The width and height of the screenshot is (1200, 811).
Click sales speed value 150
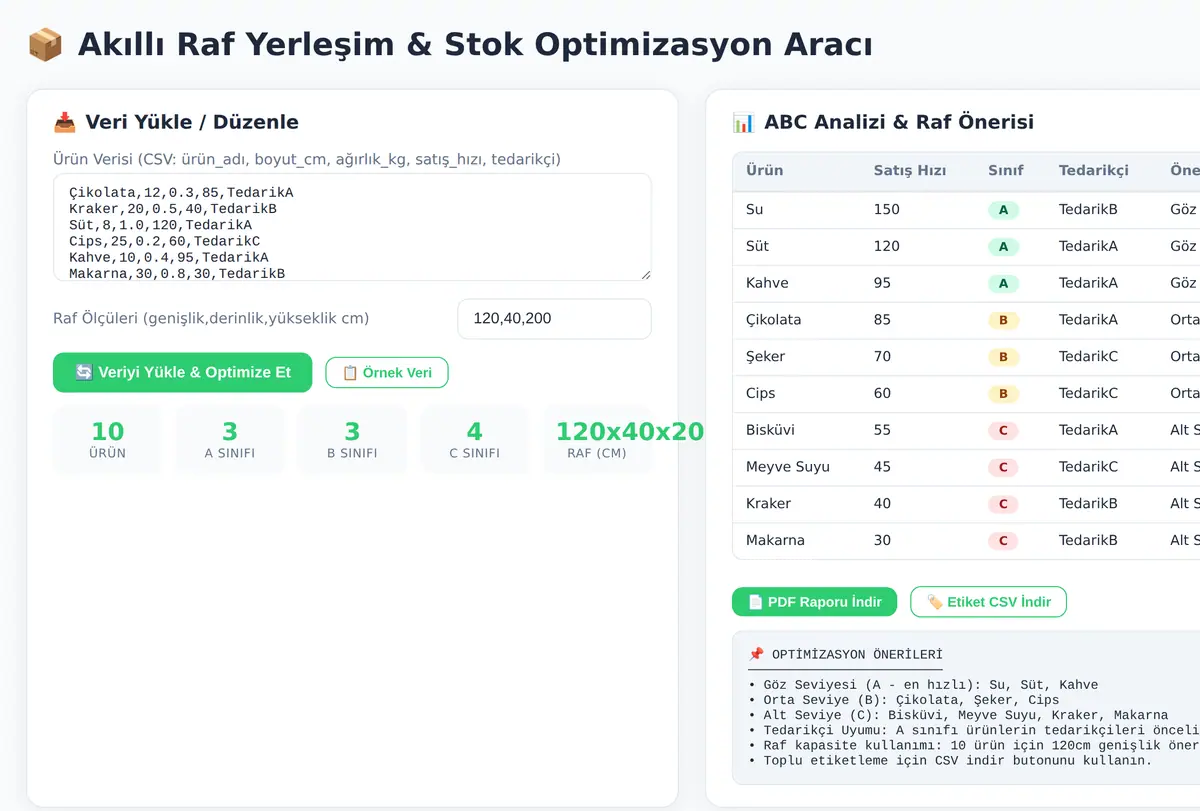pos(886,210)
